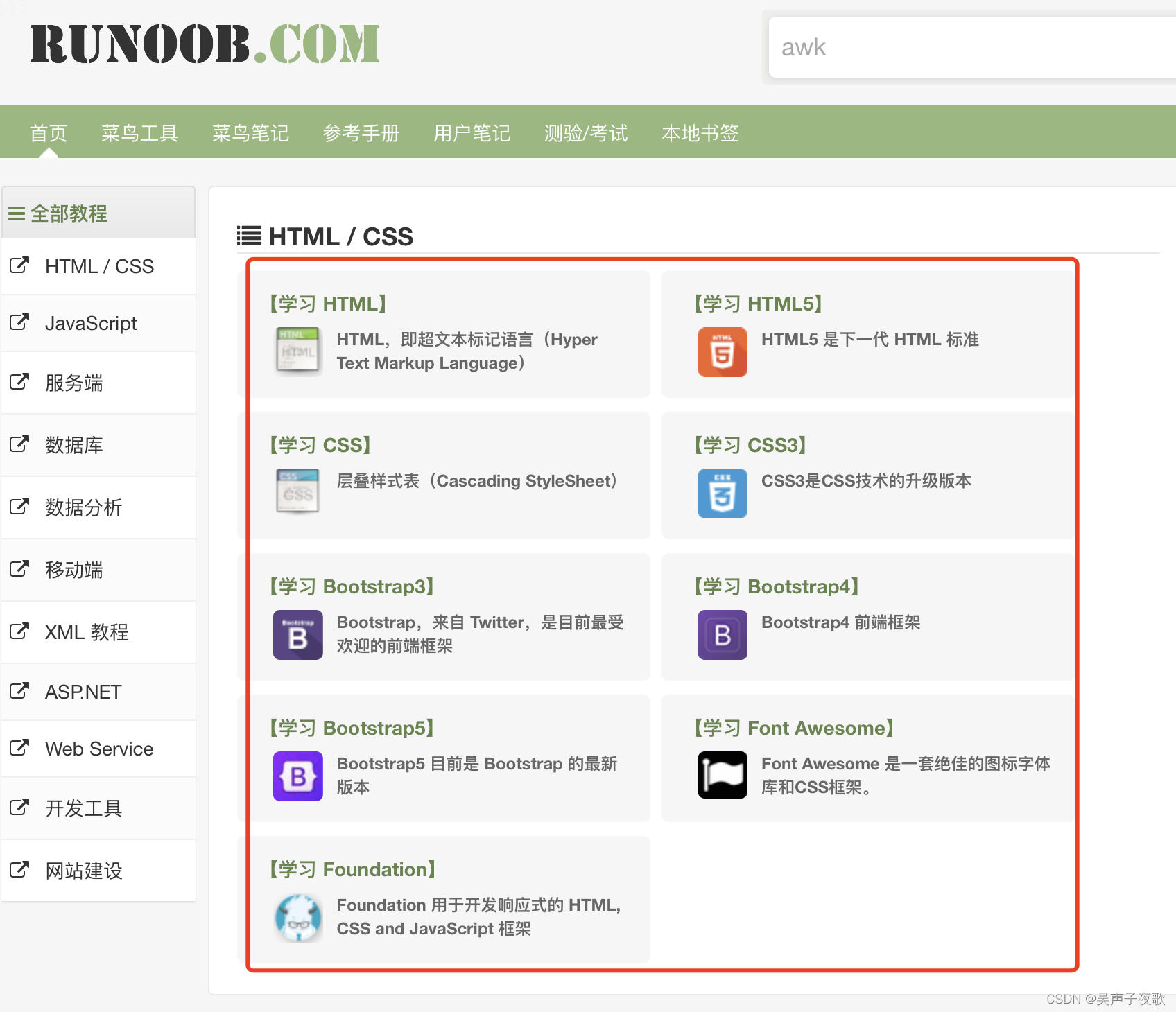The image size is (1176, 1012).
Task: Click HTML description mentioning Hyper Text Markup Language
Action: pos(467,351)
